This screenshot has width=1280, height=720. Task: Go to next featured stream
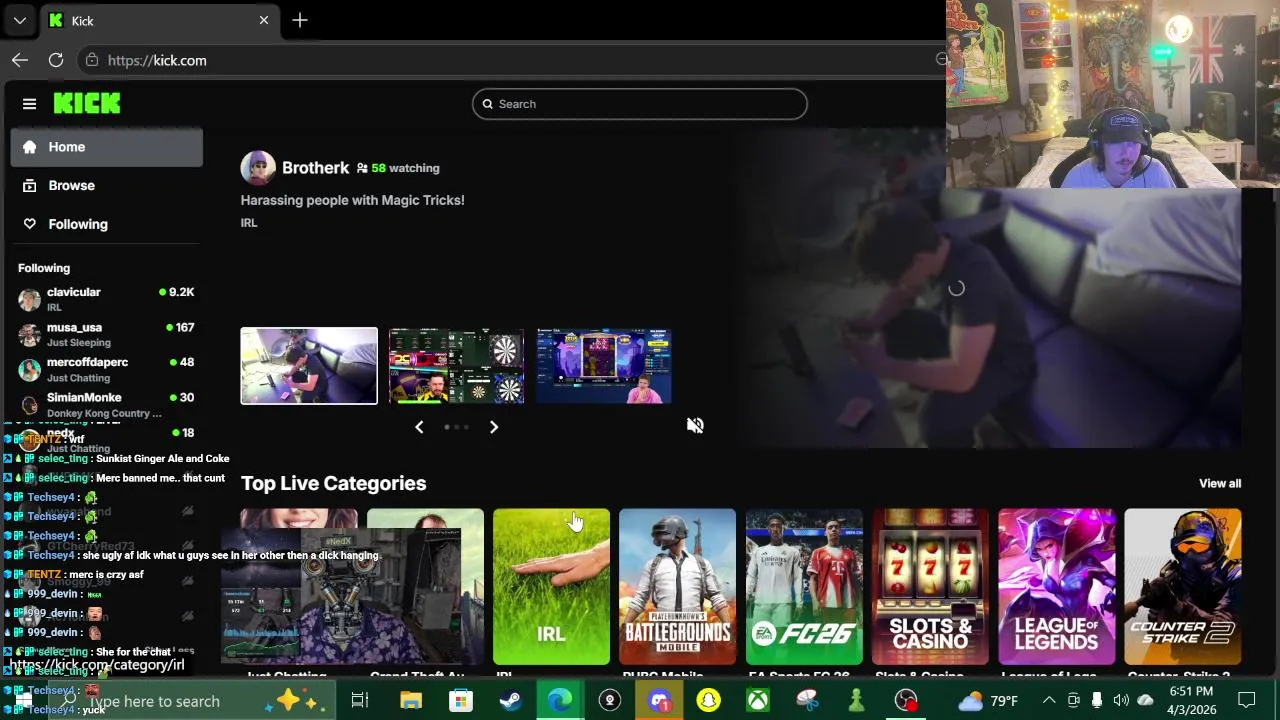coord(493,427)
